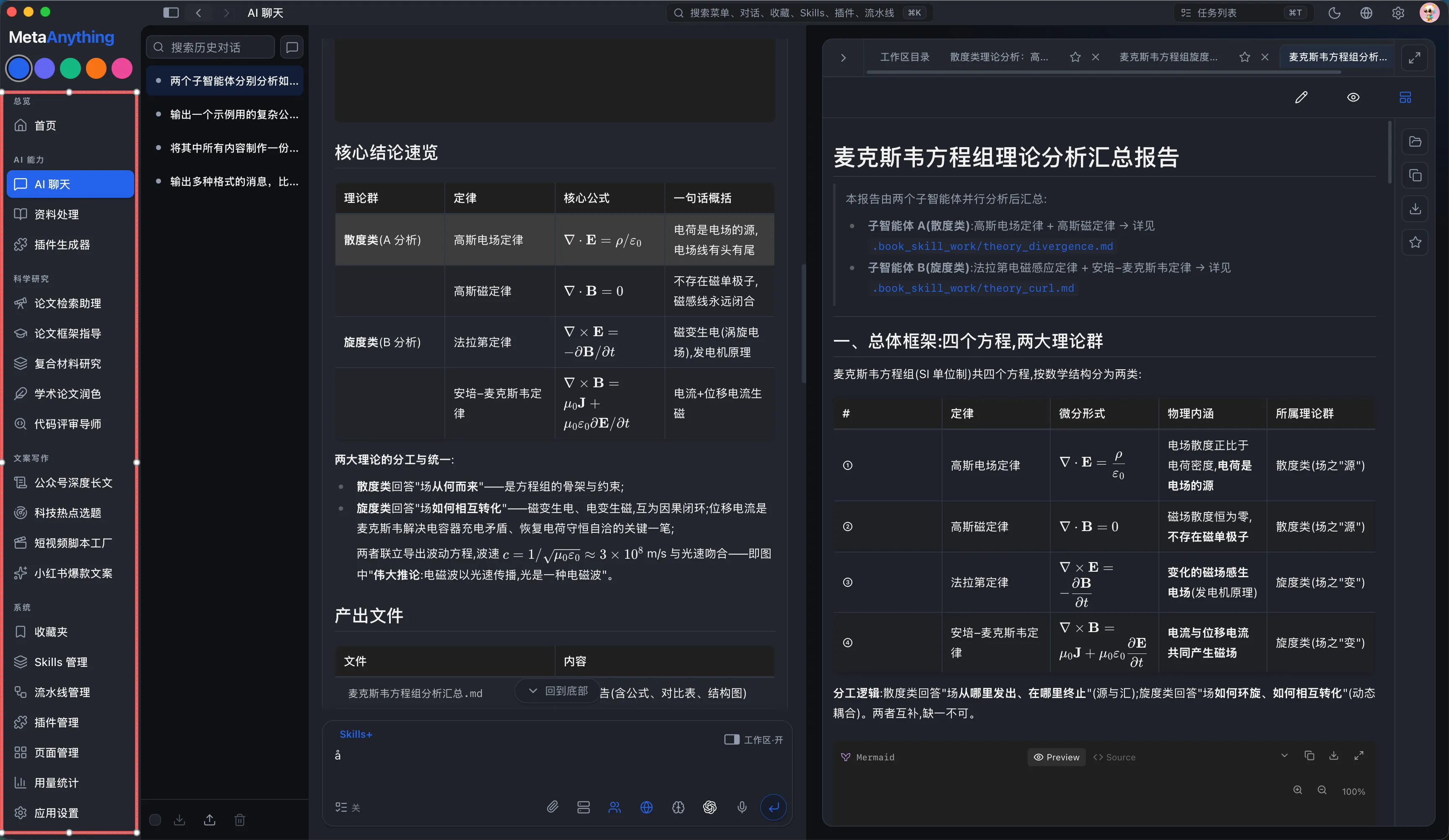This screenshot has height=840, width=1449.
Task: Open Skills 管理 in the sidebar
Action: click(71, 662)
